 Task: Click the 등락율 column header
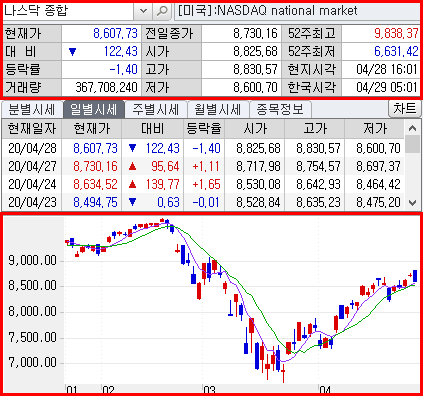click(204, 128)
